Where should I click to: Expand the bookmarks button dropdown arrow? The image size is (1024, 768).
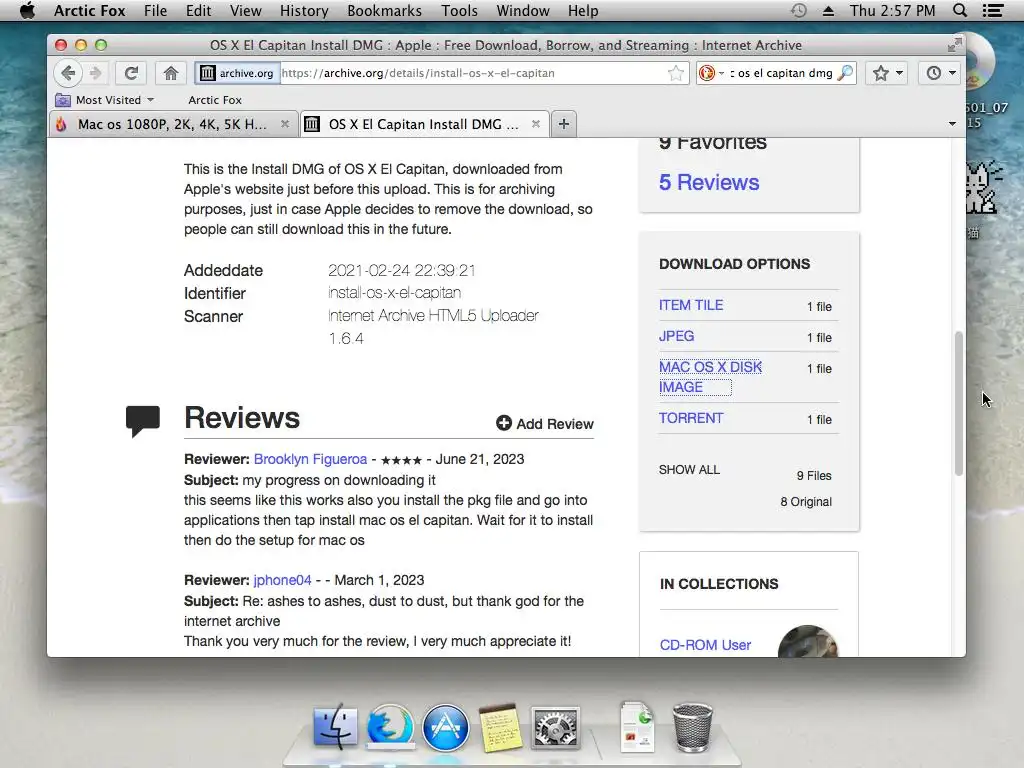899,73
